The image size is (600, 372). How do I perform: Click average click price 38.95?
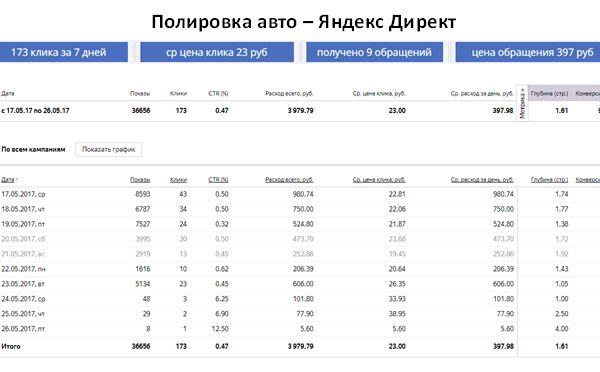pos(397,314)
